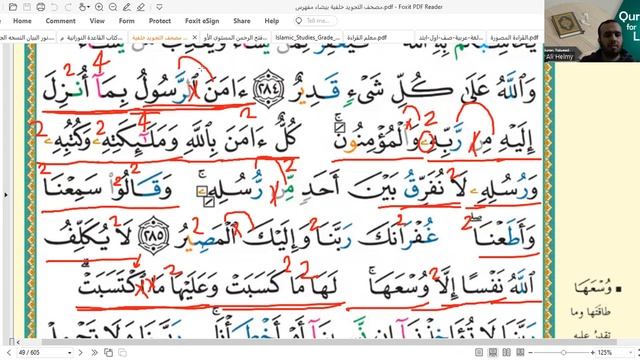
Task: Switch to نور البيان document tab
Action: tap(27, 37)
